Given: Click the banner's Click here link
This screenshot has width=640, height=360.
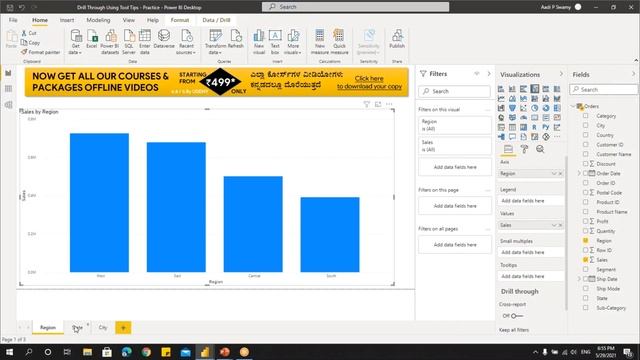Looking at the screenshot, I should point(369,78).
